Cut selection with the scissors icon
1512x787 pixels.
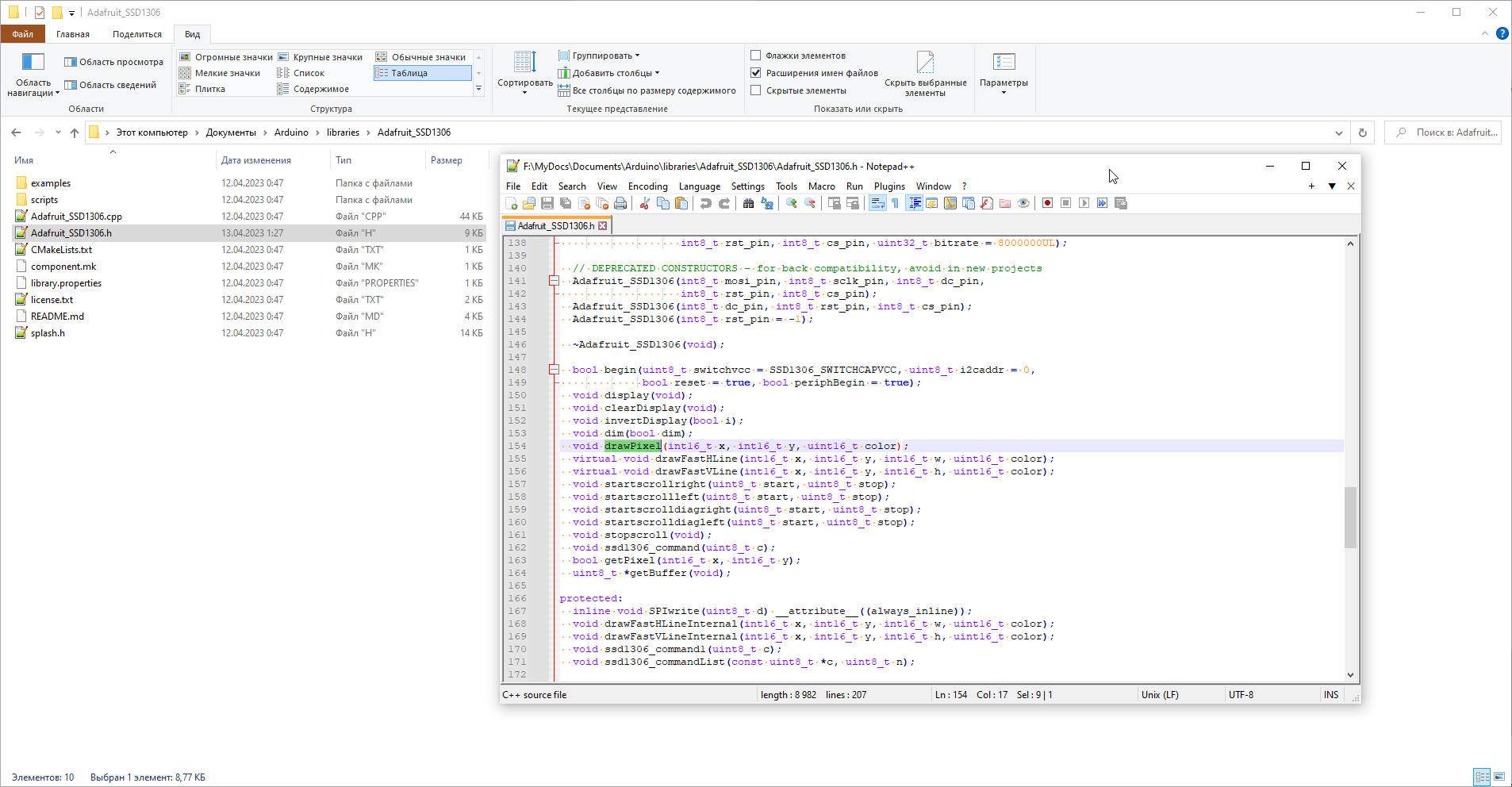coord(644,204)
